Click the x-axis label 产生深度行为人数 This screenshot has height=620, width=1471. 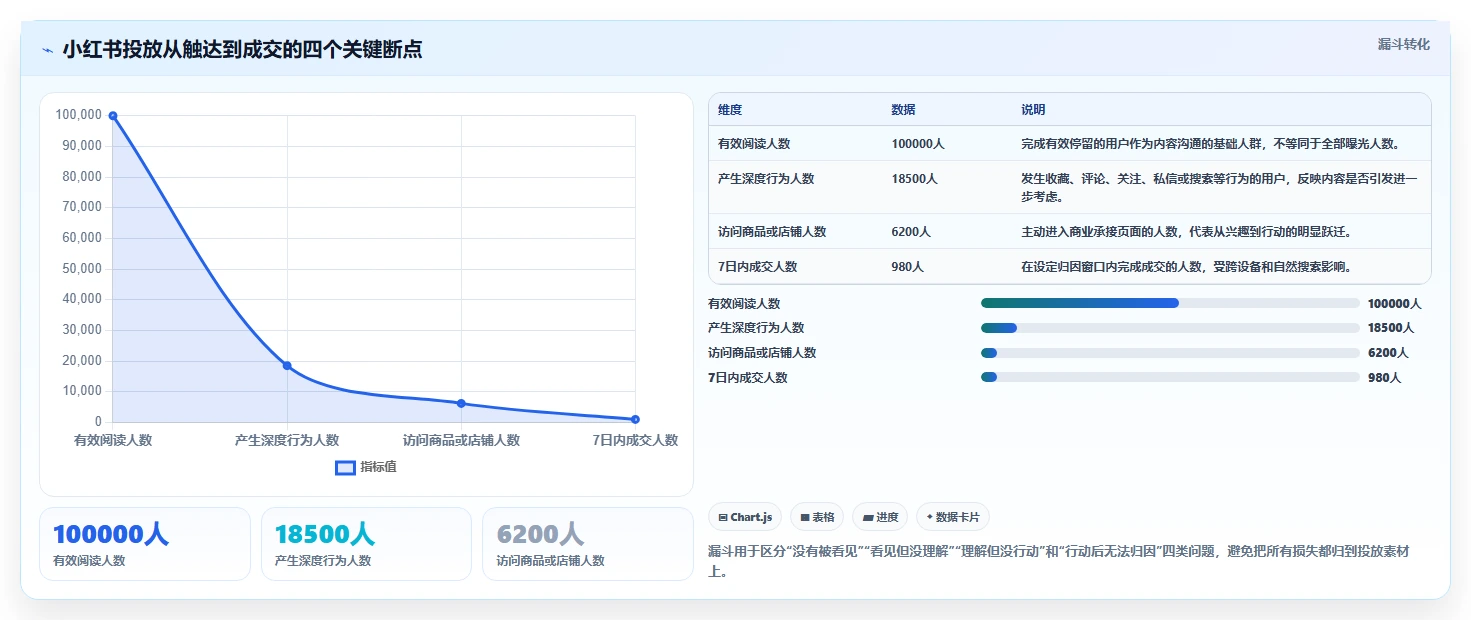(x=287, y=440)
